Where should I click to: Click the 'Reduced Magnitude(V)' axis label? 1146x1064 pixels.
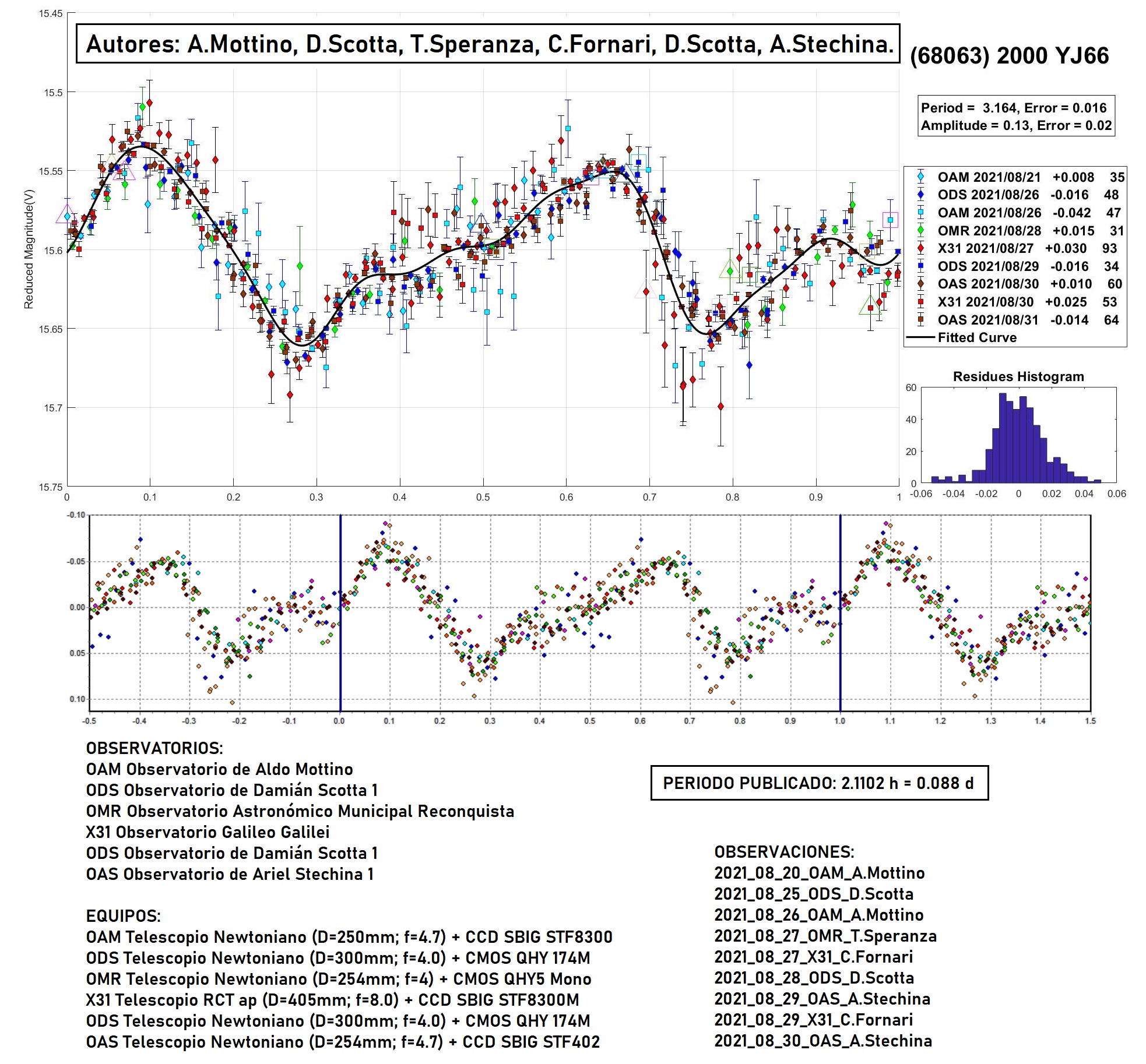tap(29, 249)
